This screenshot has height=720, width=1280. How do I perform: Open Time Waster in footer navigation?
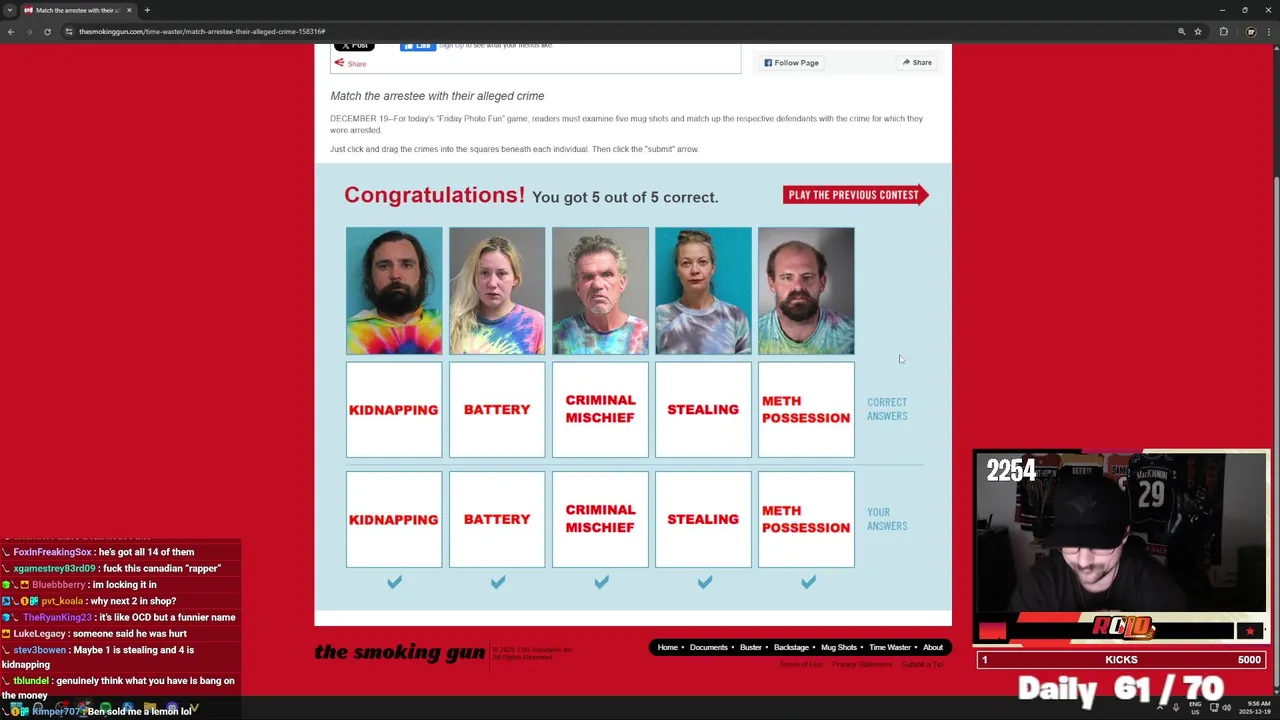[890, 647]
